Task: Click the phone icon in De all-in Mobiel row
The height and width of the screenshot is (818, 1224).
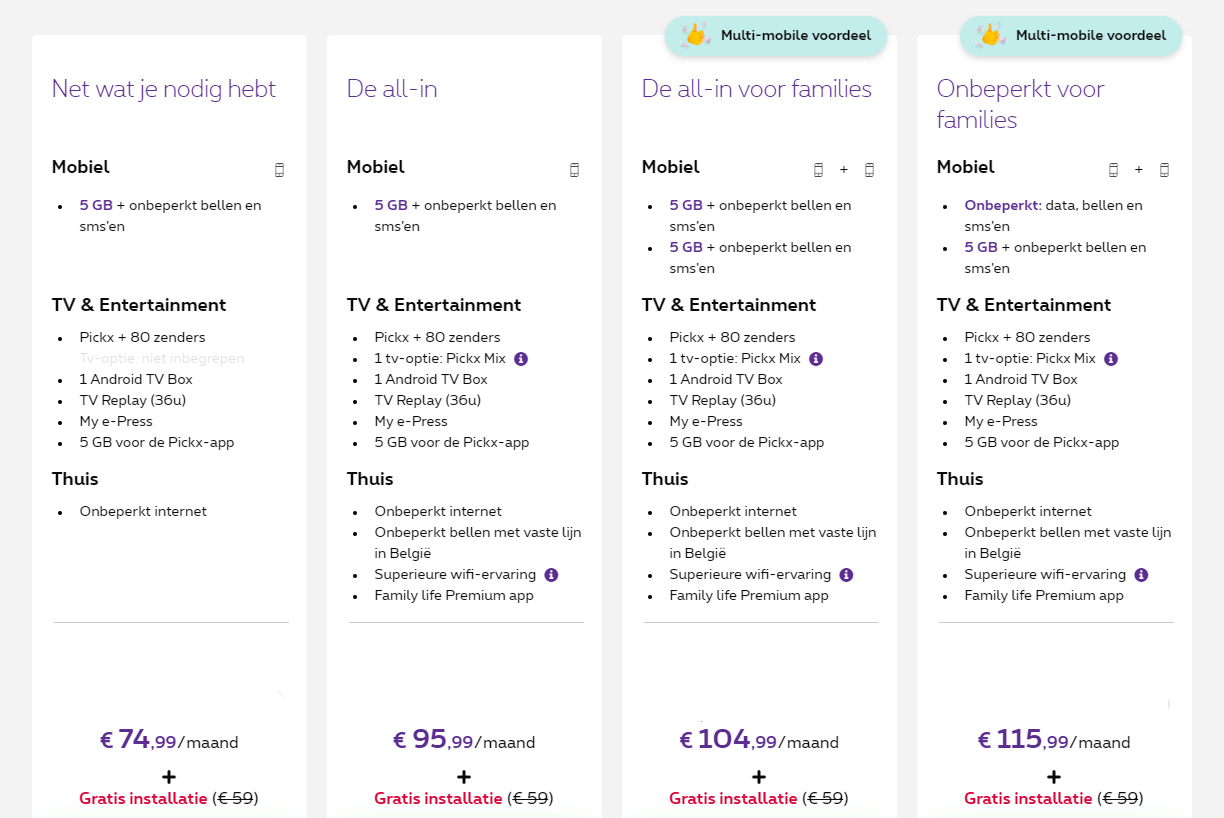Action: coord(574,170)
